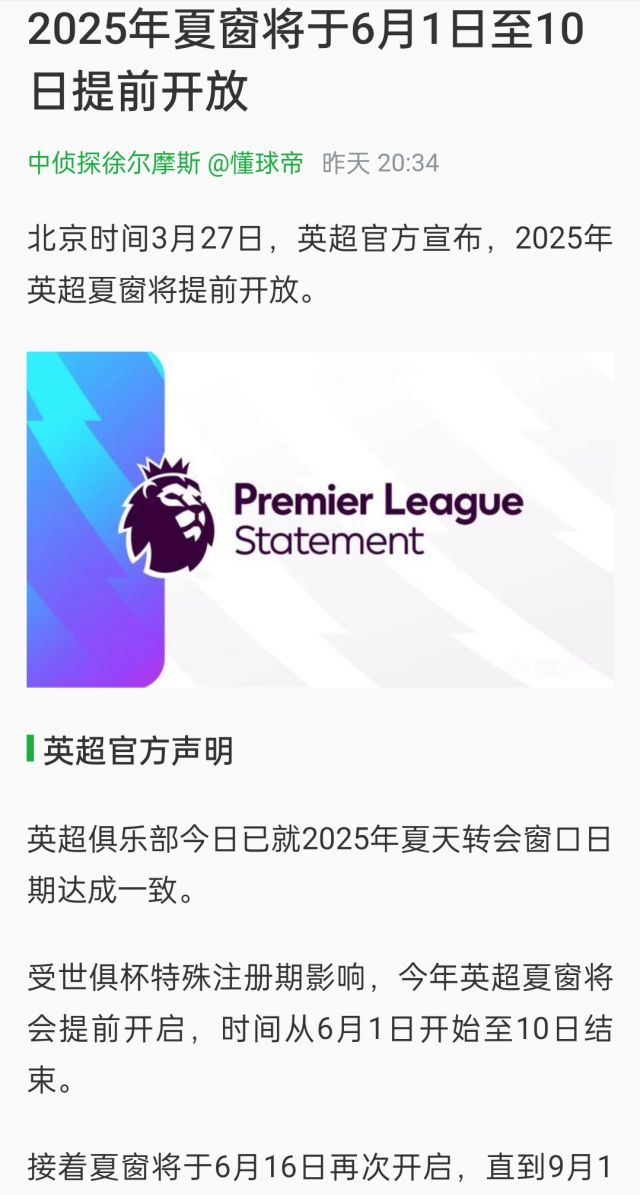Tap the paragraph starting 北京时间3月27日

coord(320,265)
